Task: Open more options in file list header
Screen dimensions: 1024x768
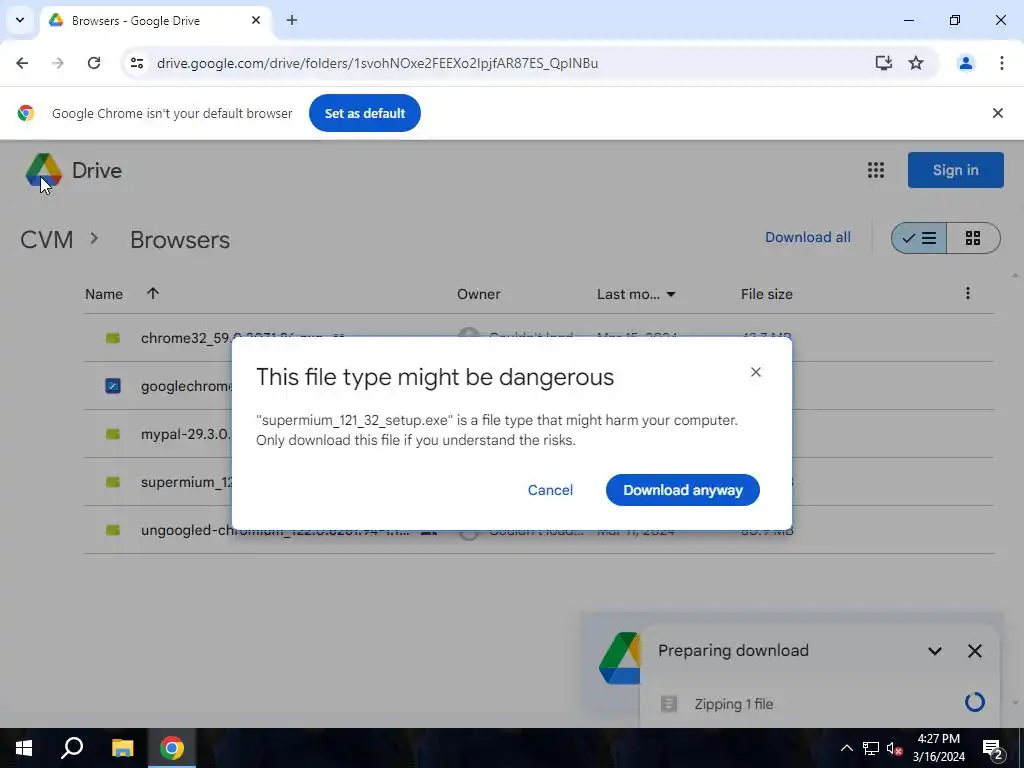Action: [967, 293]
